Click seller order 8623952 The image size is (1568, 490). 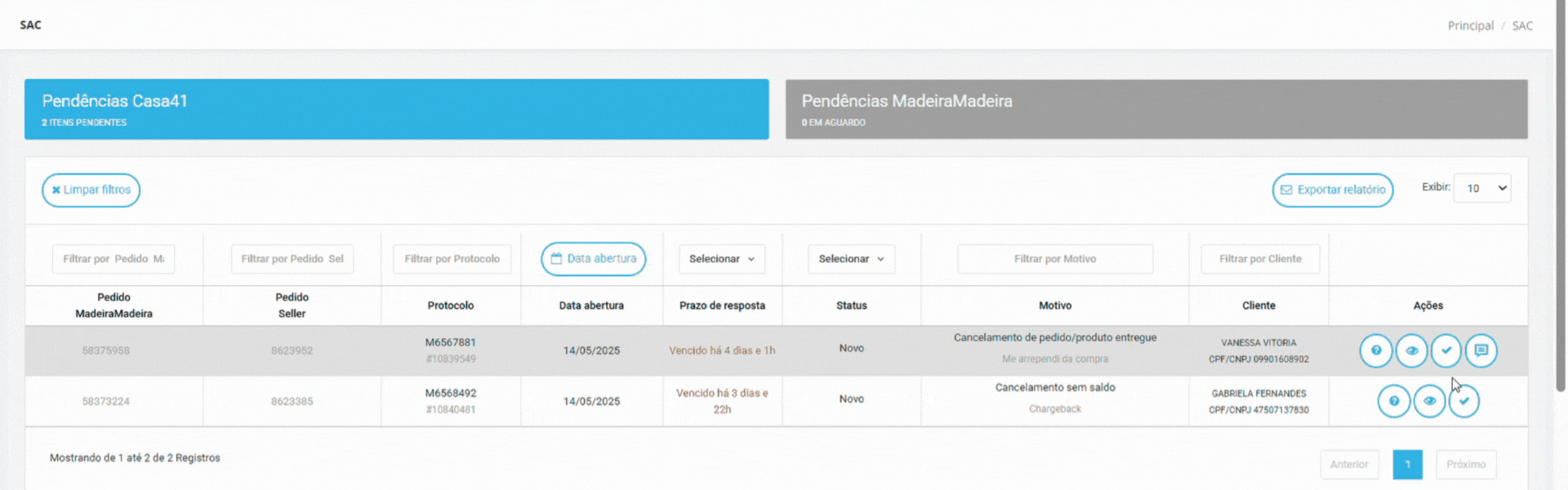tap(292, 351)
